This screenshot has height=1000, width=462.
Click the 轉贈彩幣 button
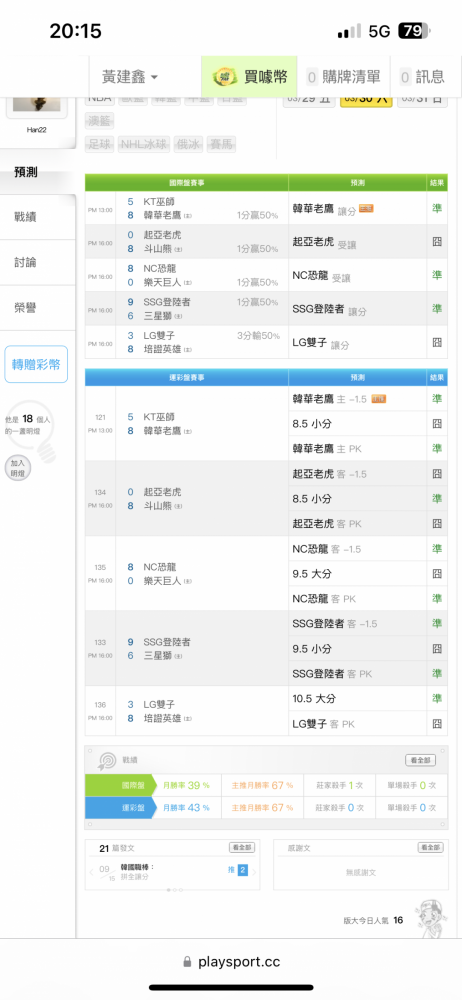click(36, 364)
